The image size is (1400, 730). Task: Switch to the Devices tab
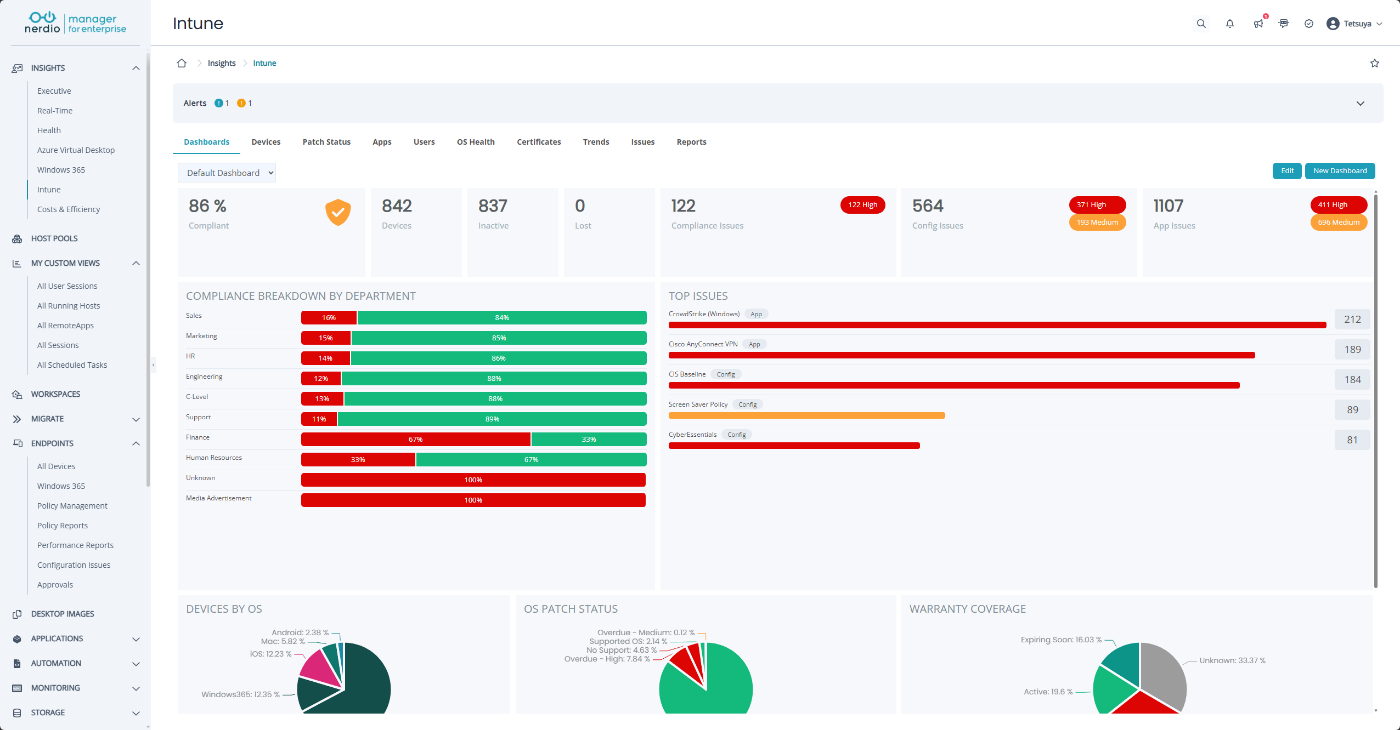[x=266, y=142]
